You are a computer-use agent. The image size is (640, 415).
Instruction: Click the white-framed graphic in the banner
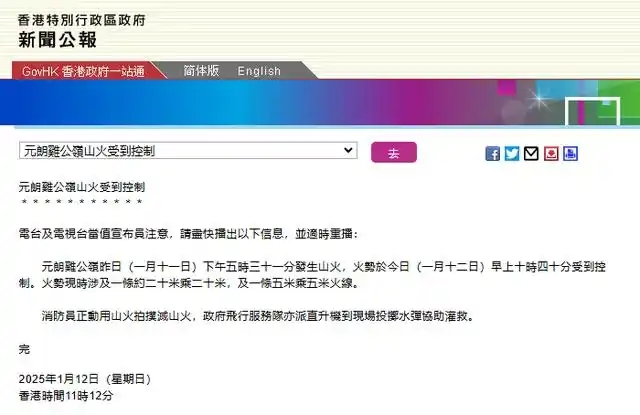tap(593, 112)
